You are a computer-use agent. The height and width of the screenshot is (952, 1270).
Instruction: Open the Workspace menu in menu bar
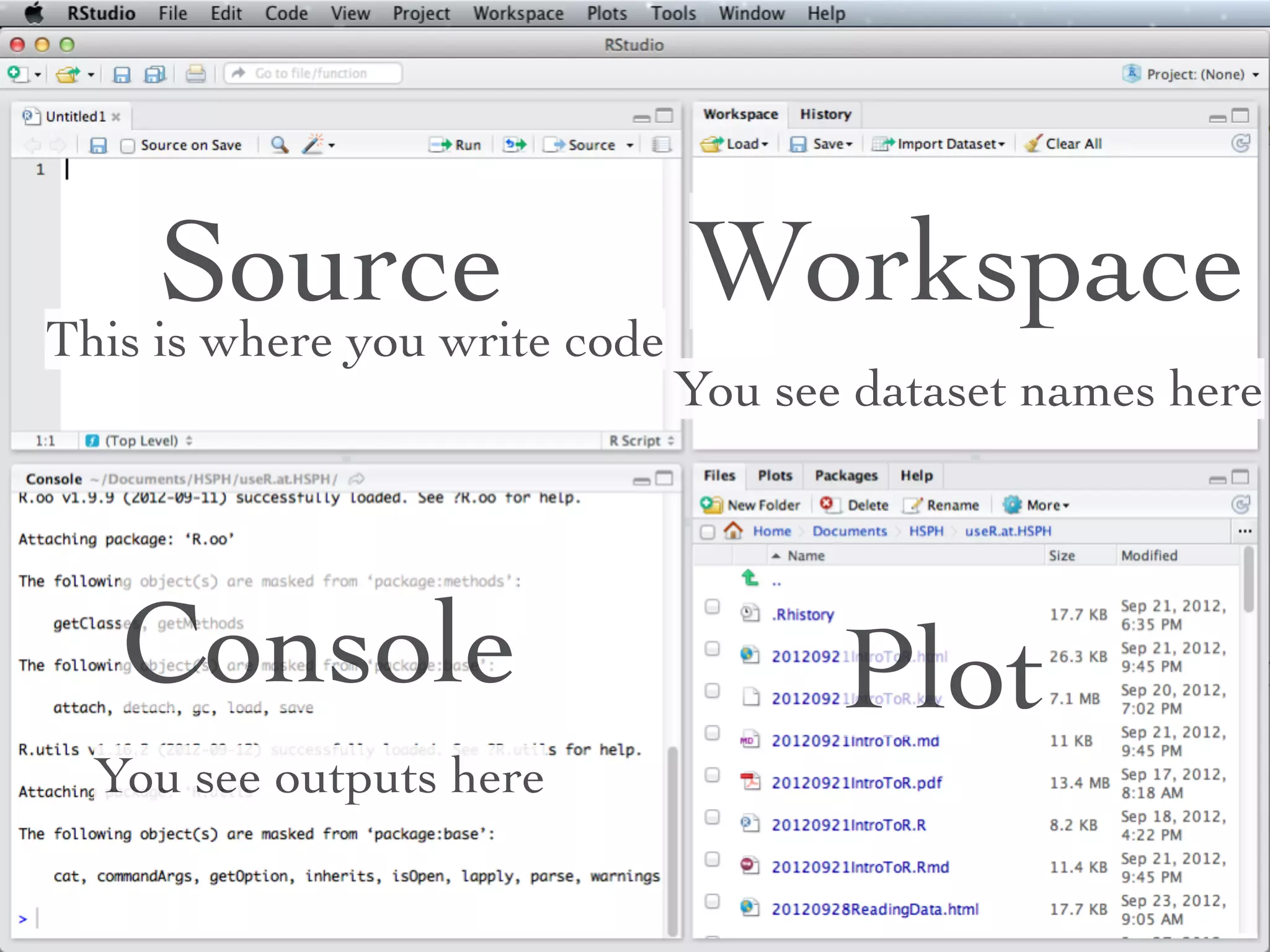(518, 13)
